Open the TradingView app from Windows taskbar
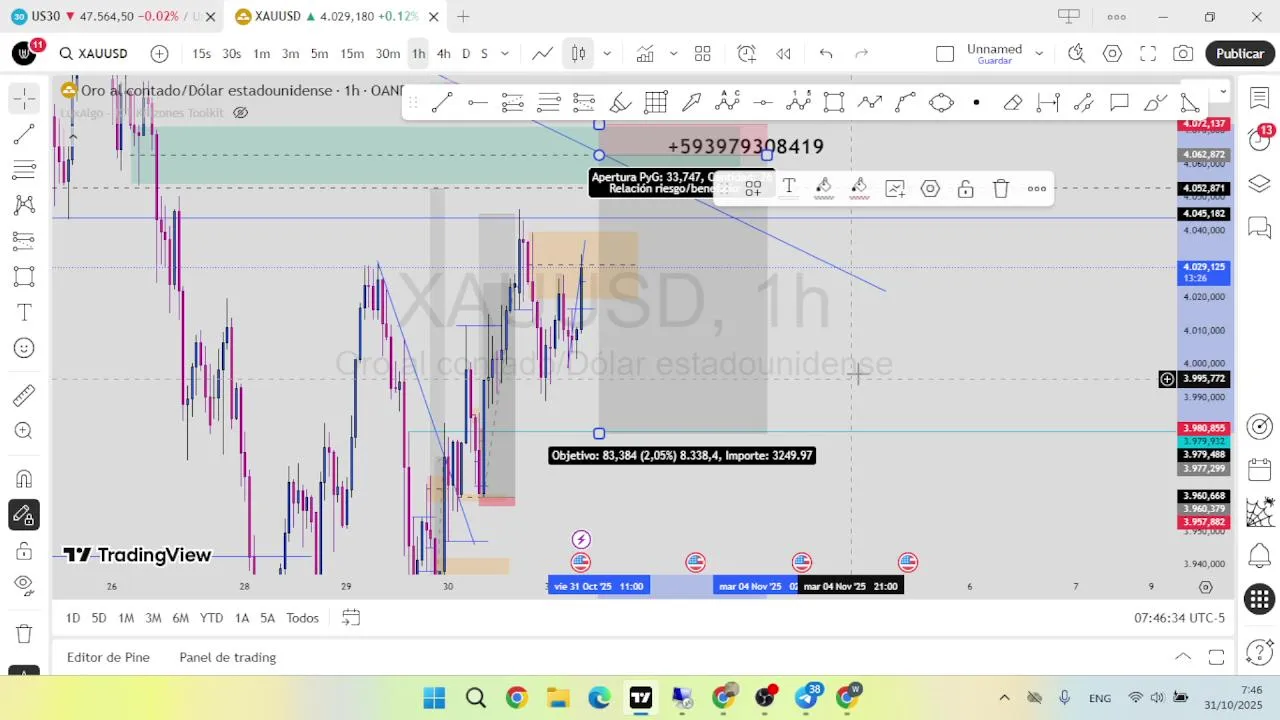 point(640,697)
